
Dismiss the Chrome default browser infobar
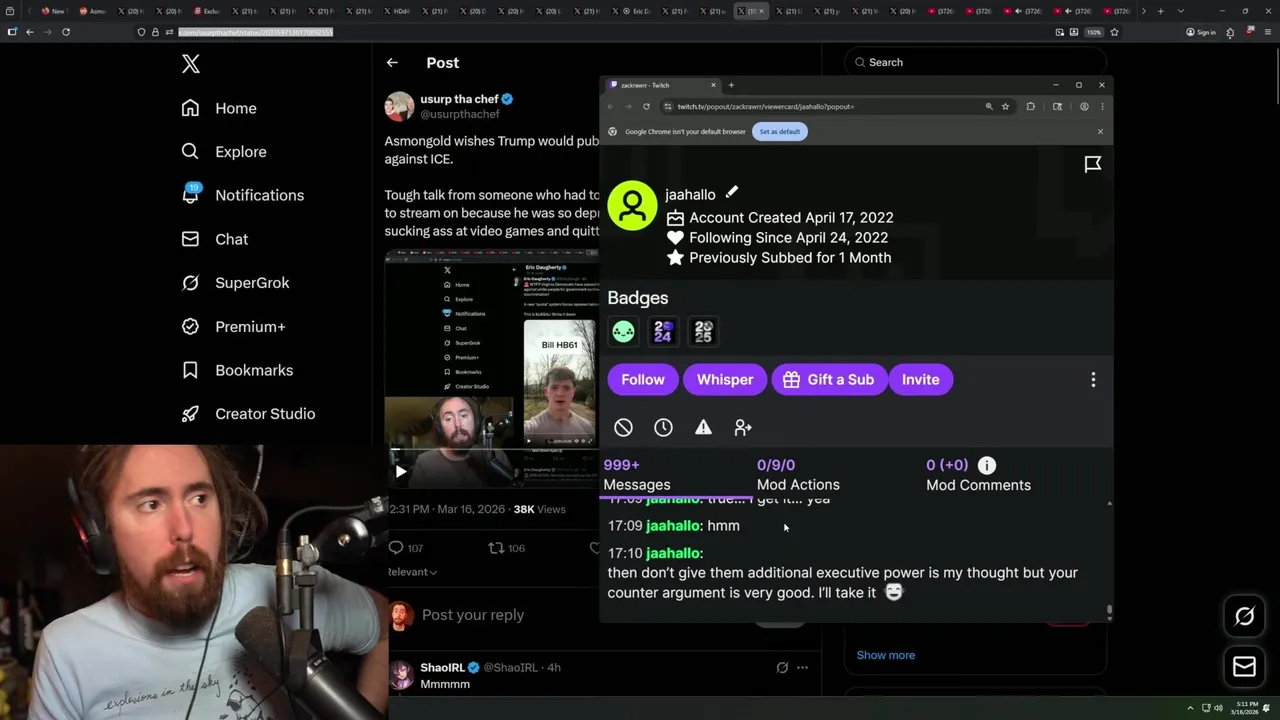tap(1100, 131)
